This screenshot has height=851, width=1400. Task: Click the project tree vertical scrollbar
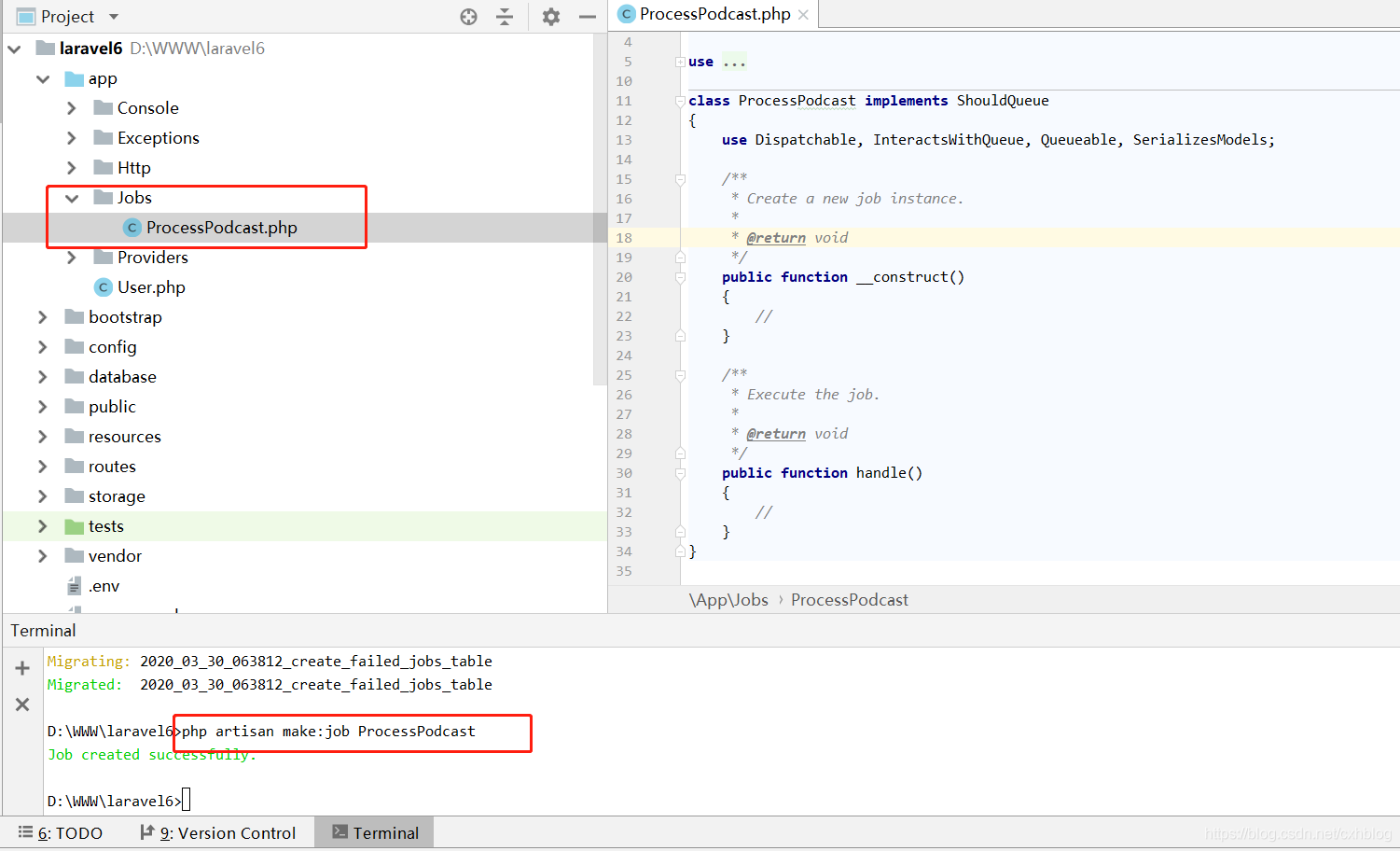(600, 210)
